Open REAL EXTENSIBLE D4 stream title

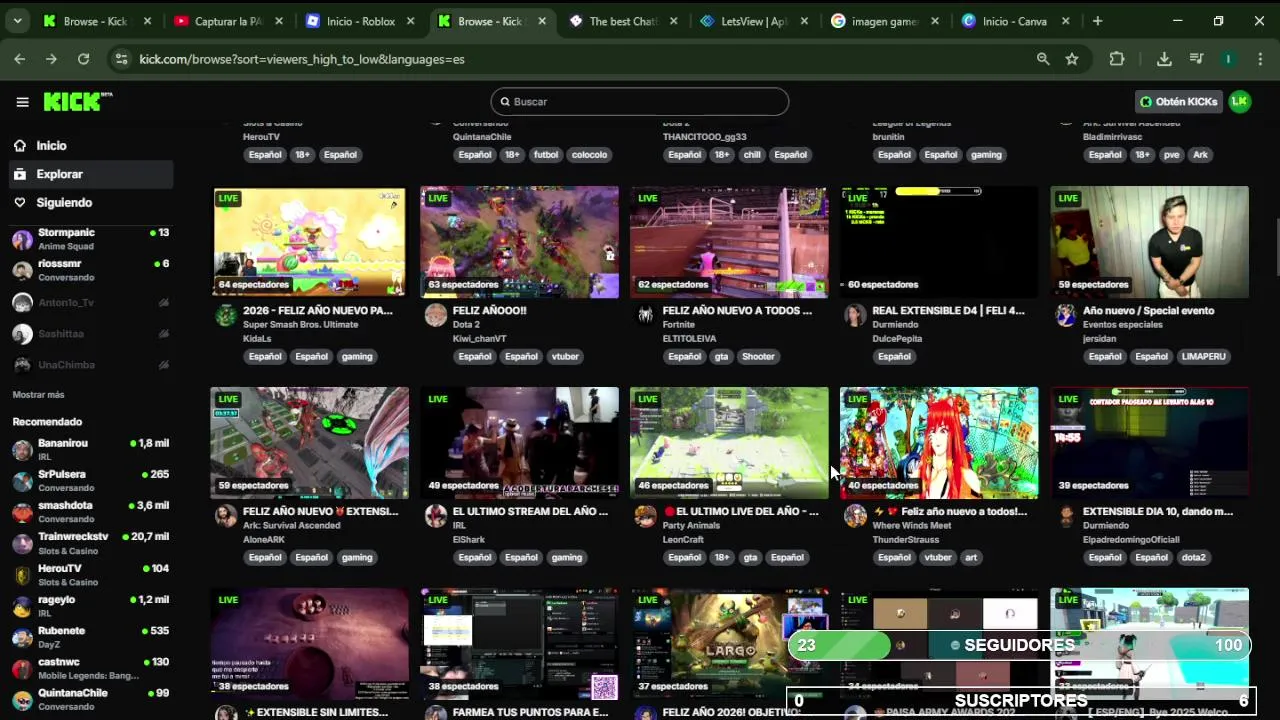[x=948, y=310]
